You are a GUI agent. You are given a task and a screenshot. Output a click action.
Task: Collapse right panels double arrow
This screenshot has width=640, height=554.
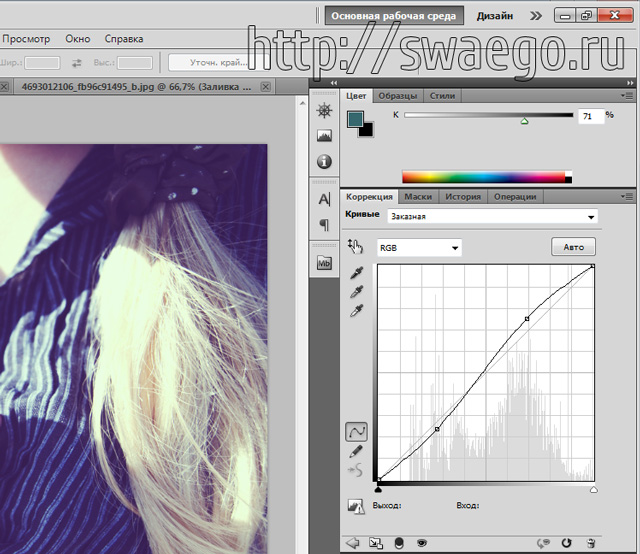631,83
